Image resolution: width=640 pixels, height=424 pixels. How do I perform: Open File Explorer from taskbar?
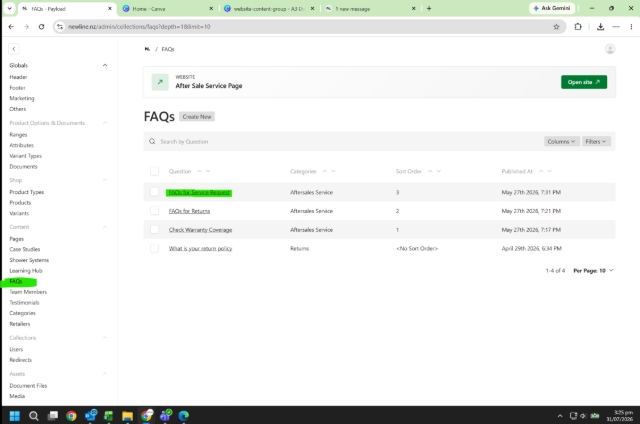[x=127, y=415]
